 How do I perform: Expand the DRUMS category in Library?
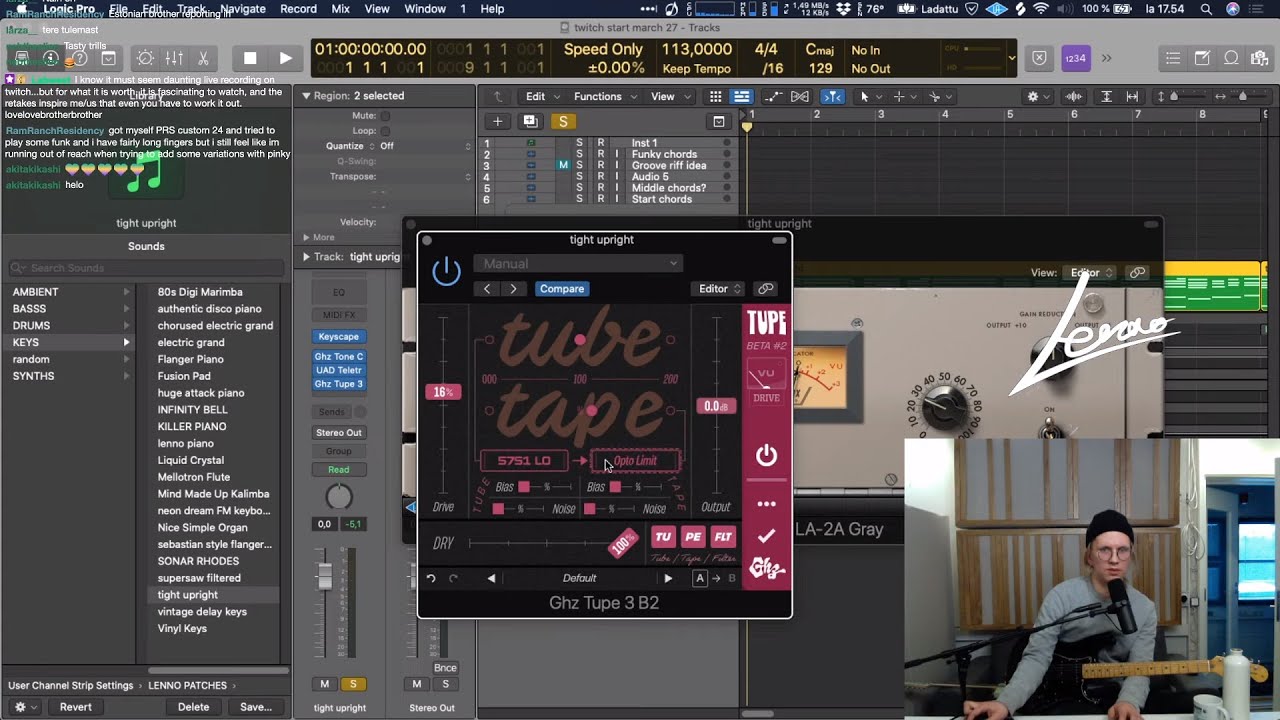pos(126,326)
